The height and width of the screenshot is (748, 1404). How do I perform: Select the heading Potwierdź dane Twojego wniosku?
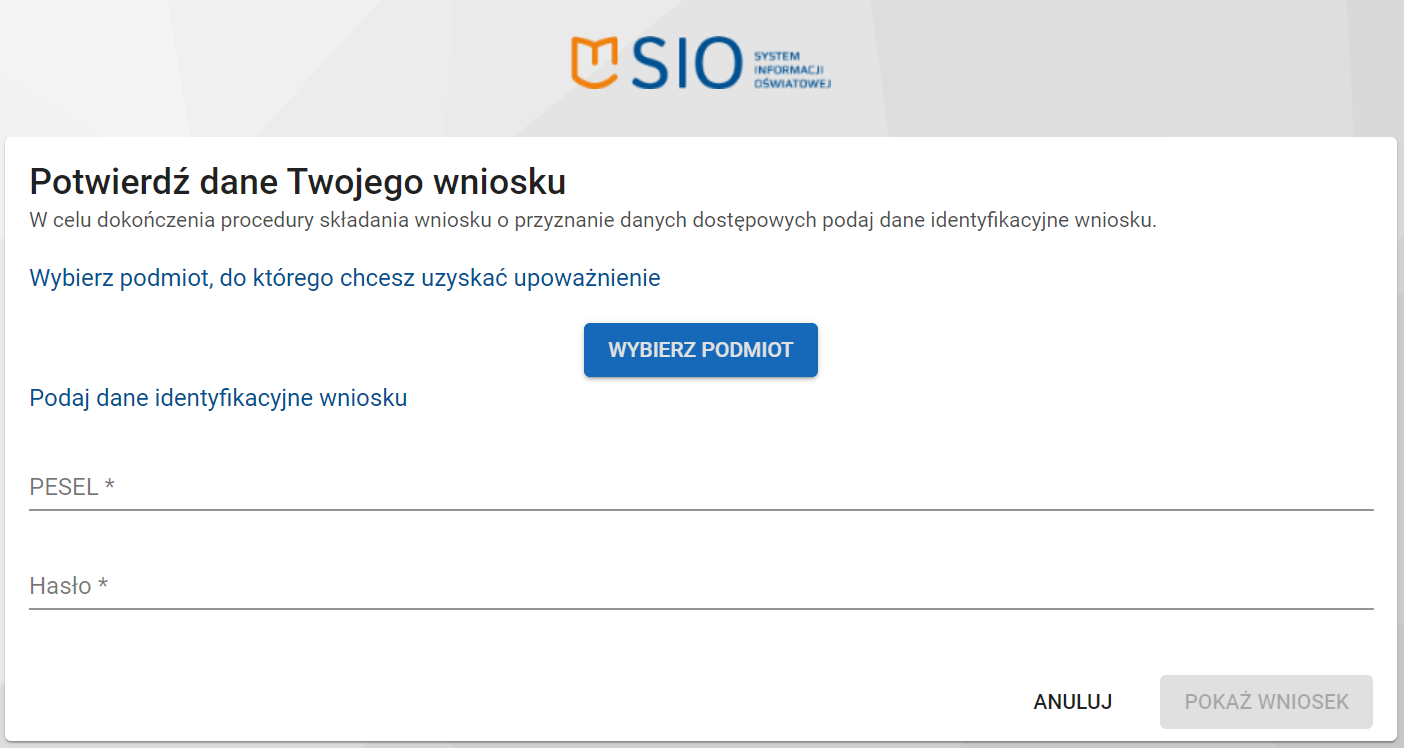coord(297,182)
